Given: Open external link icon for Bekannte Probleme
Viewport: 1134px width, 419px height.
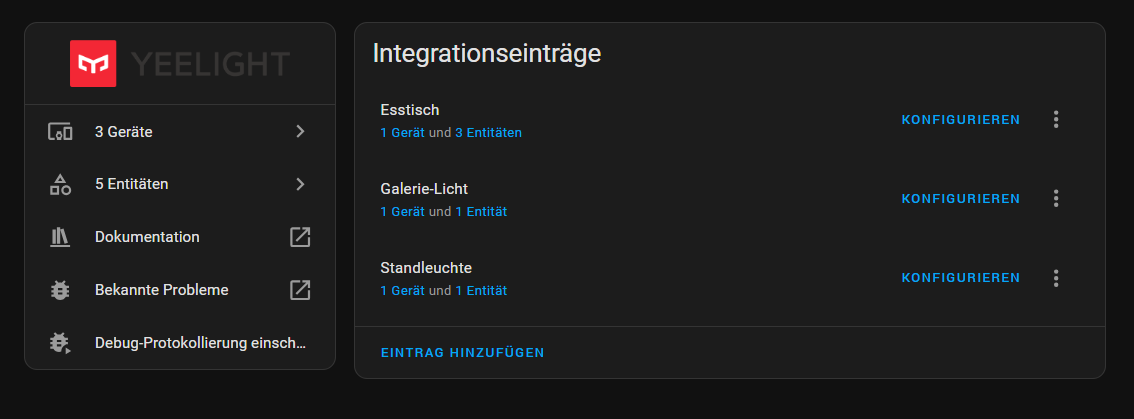Looking at the screenshot, I should coord(300,290).
